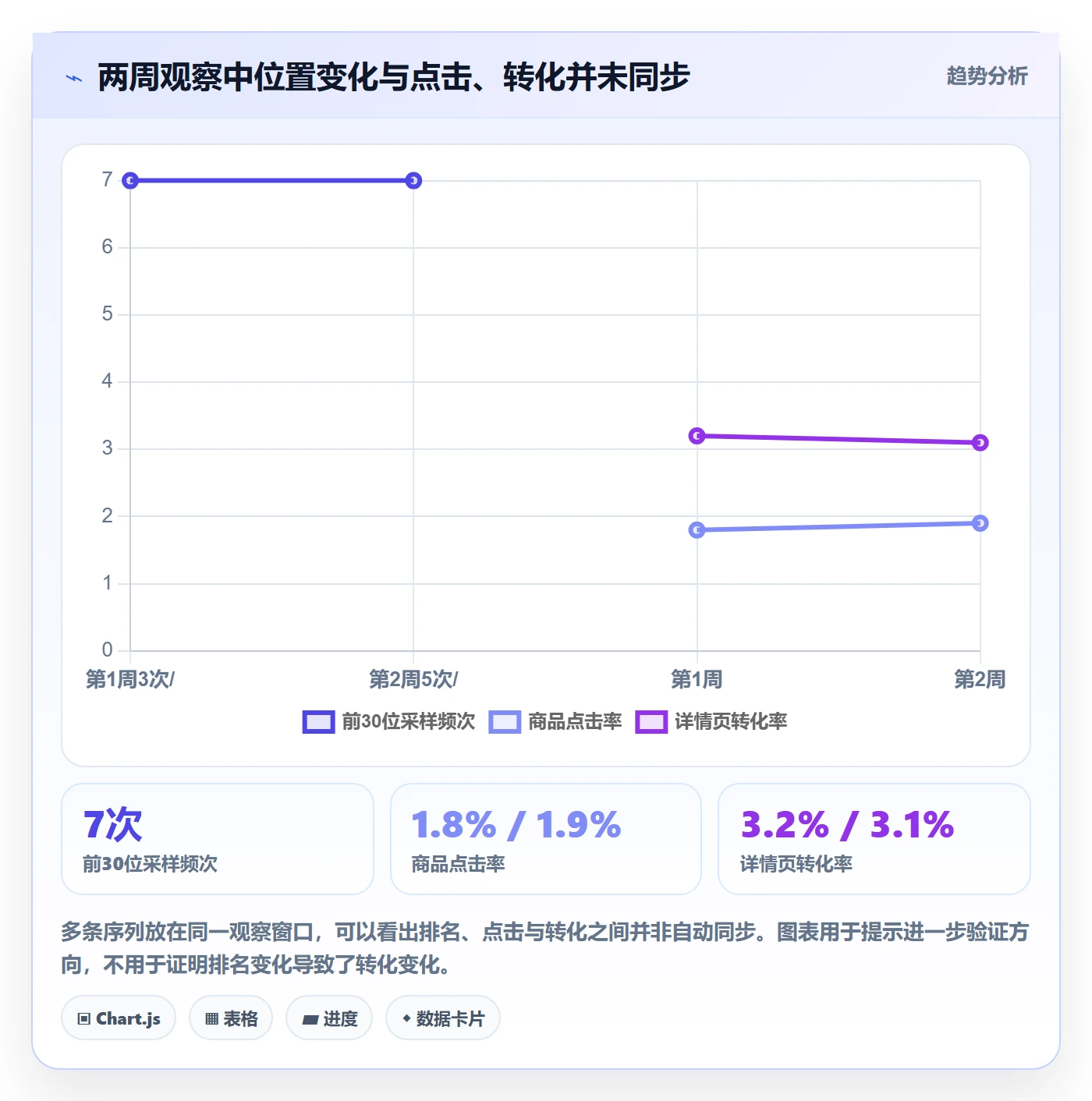This screenshot has height=1101, width=1092.
Task: Click the sampling data point at 第2周5次/
Action: pyautogui.click(x=413, y=181)
